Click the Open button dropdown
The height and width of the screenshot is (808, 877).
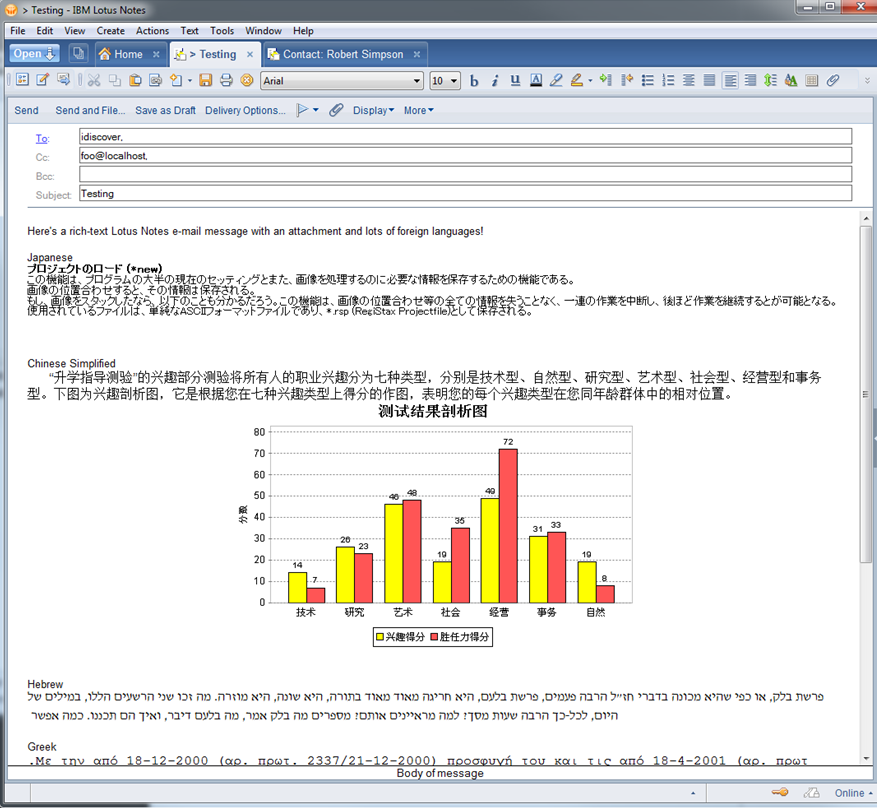pyautogui.click(x=34, y=54)
